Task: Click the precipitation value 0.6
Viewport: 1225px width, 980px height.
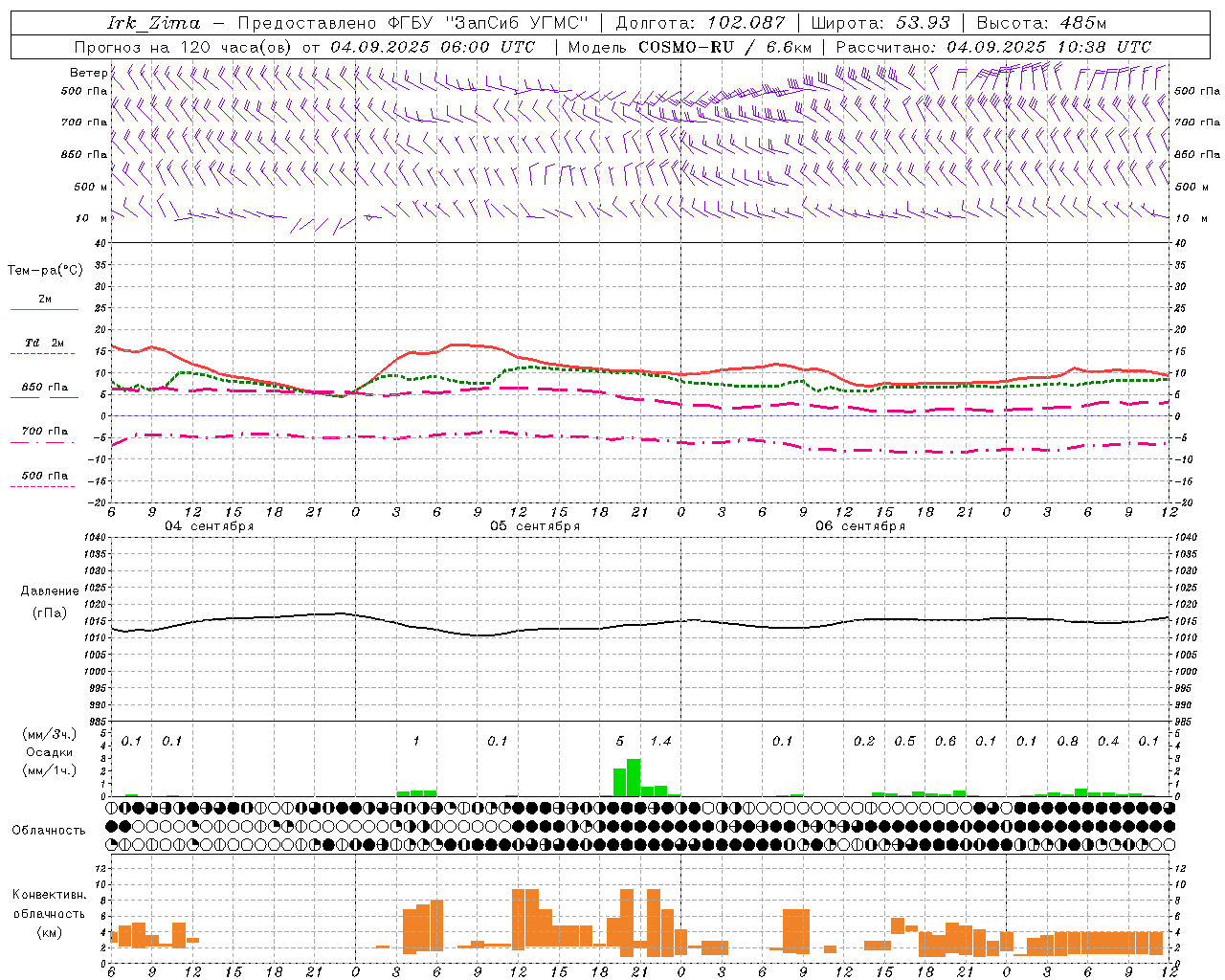Action: tap(946, 742)
